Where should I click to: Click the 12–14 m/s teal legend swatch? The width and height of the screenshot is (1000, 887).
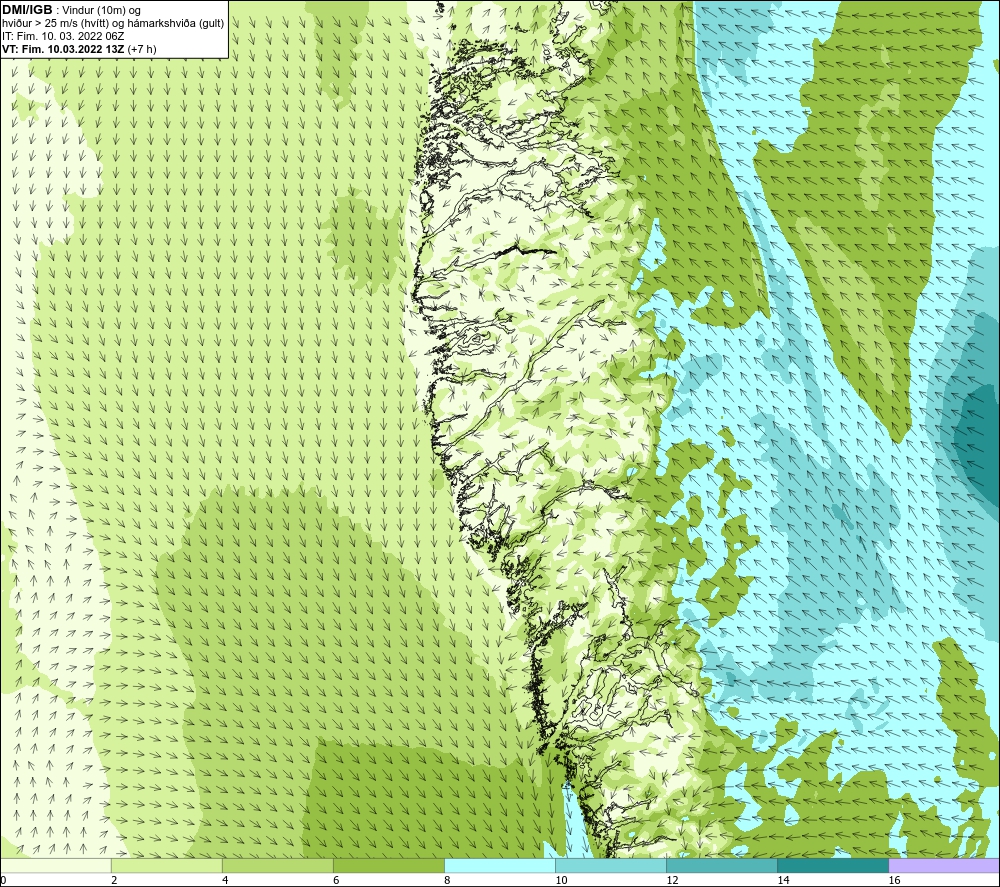tap(721, 865)
